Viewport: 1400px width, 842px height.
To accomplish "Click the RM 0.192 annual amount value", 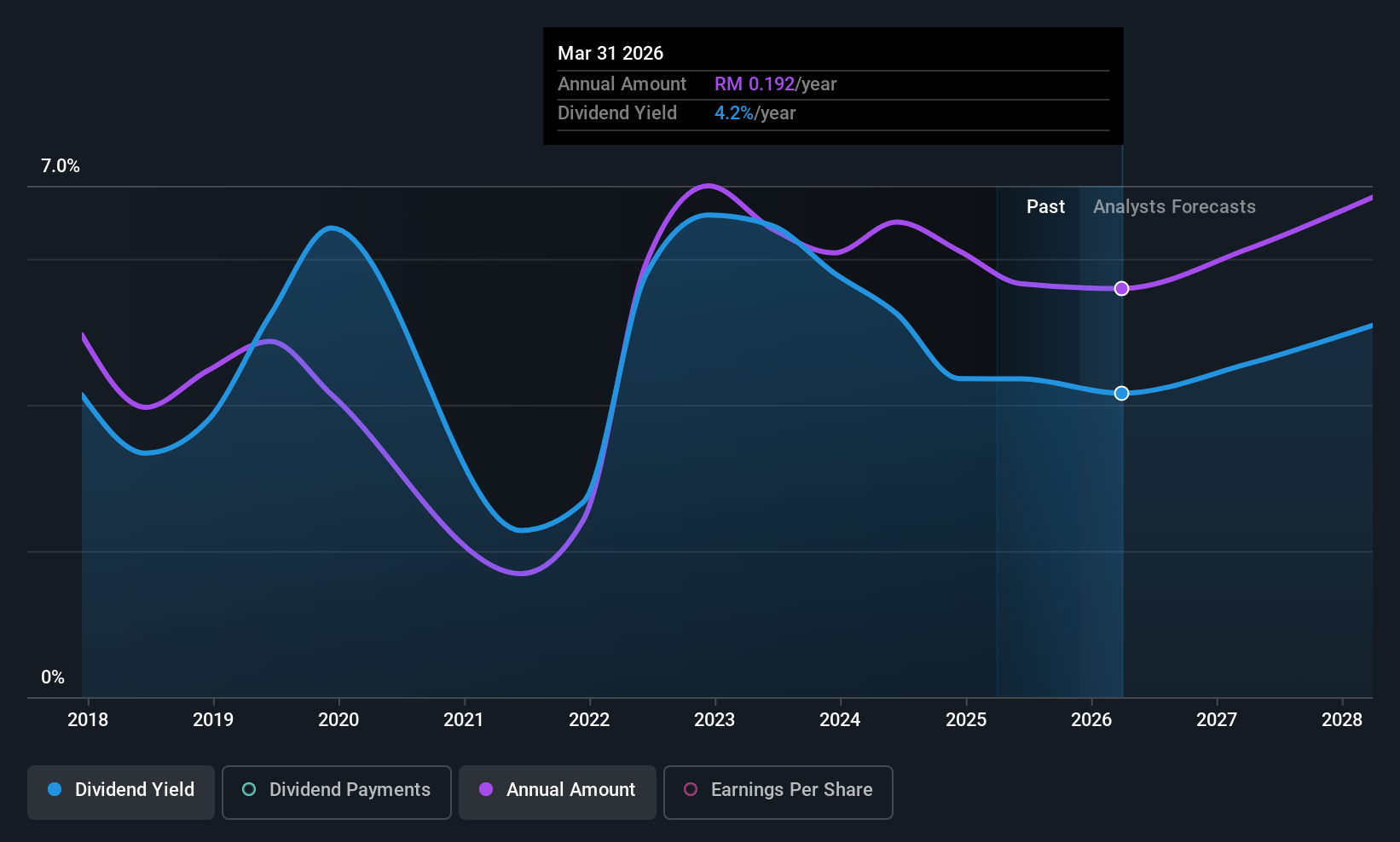I will [x=755, y=84].
